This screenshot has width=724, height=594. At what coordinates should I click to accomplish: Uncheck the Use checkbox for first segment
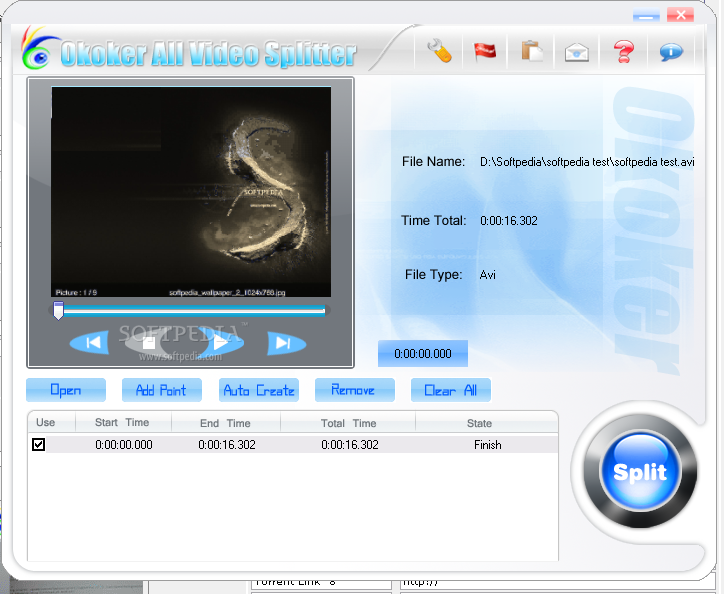38,444
